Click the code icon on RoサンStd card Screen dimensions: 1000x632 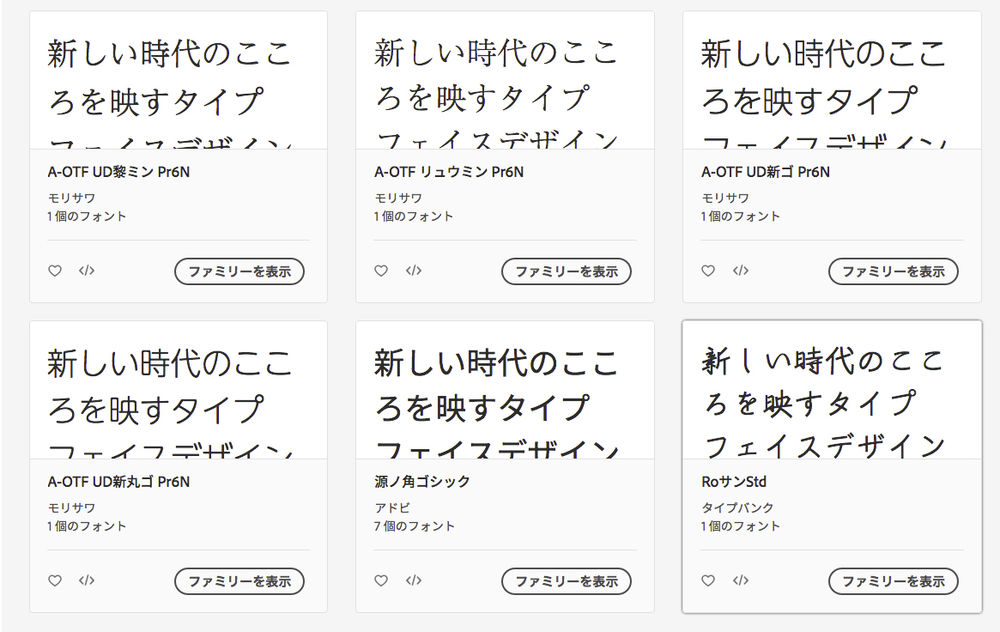pos(741,580)
